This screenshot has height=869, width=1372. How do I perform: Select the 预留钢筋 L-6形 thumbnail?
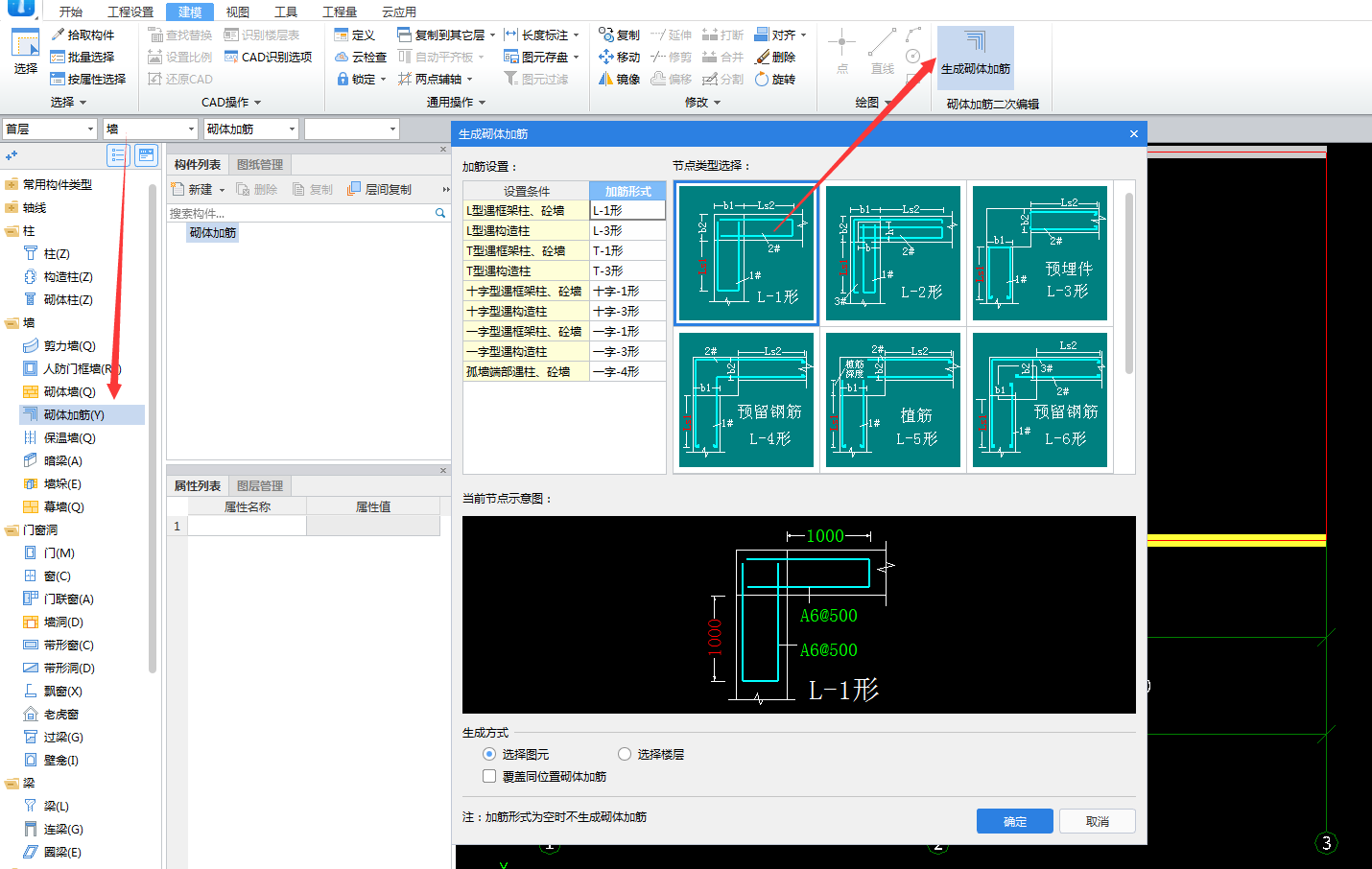click(1040, 400)
